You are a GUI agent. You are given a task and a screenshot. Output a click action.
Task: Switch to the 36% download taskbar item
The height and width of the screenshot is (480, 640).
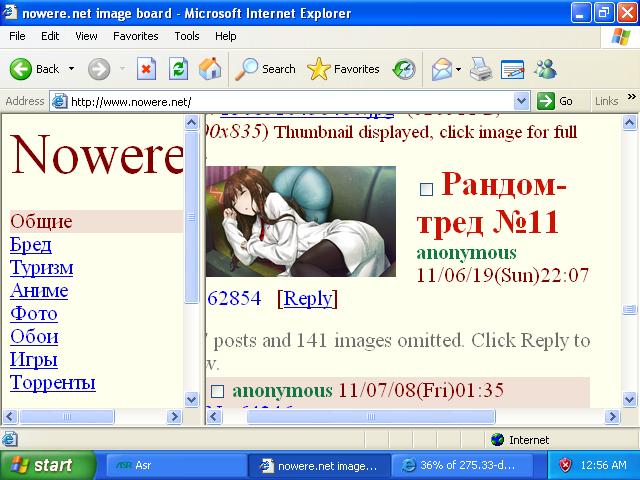(x=462, y=465)
